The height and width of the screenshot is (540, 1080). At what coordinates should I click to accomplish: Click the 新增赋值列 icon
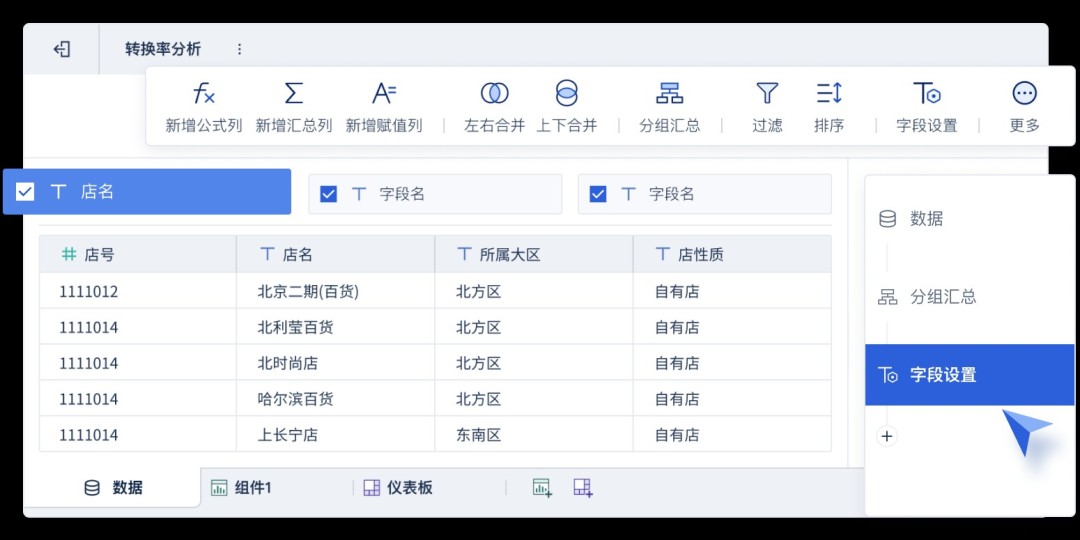point(384,94)
